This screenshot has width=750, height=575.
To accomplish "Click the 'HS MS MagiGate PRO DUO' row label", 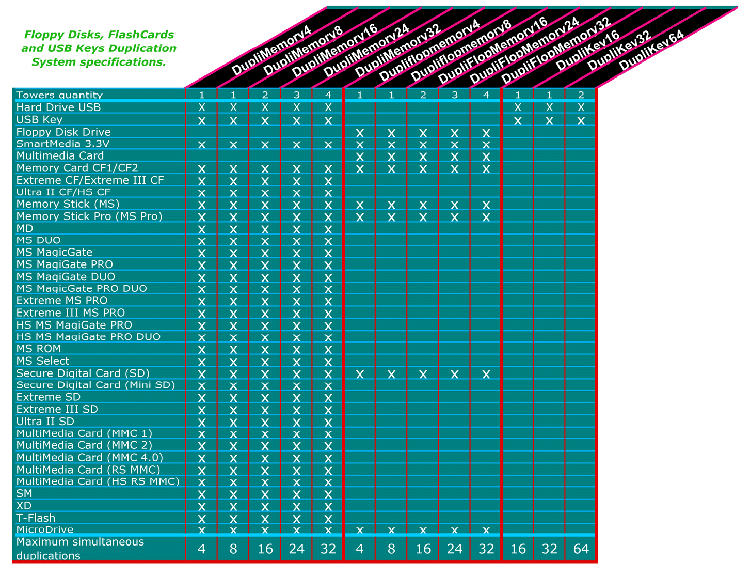I will 88,337.
